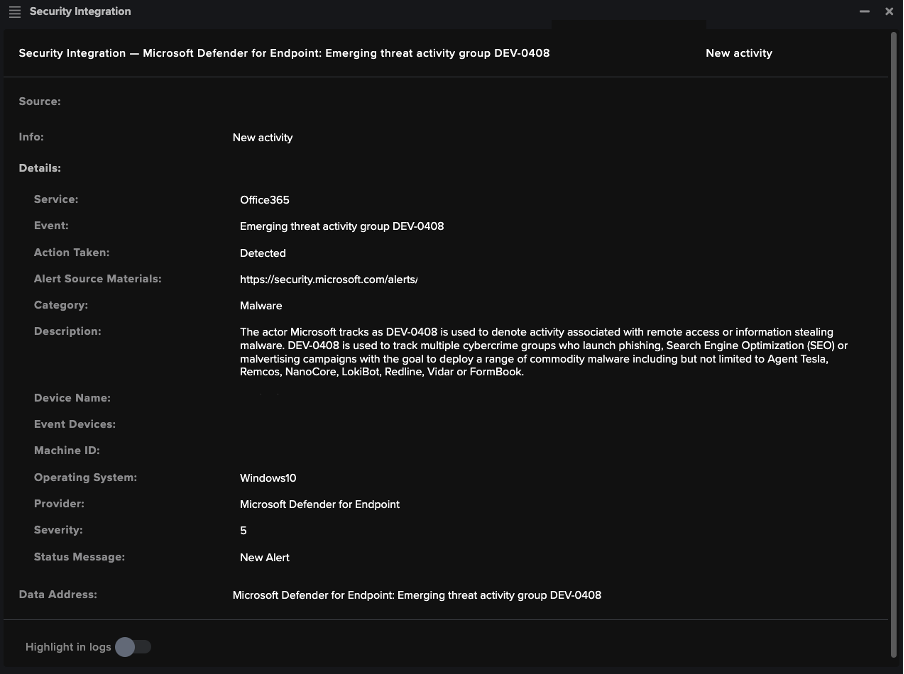Click the Emerging threat activity group event value
904x674 pixels.
pyautogui.click(x=340, y=226)
